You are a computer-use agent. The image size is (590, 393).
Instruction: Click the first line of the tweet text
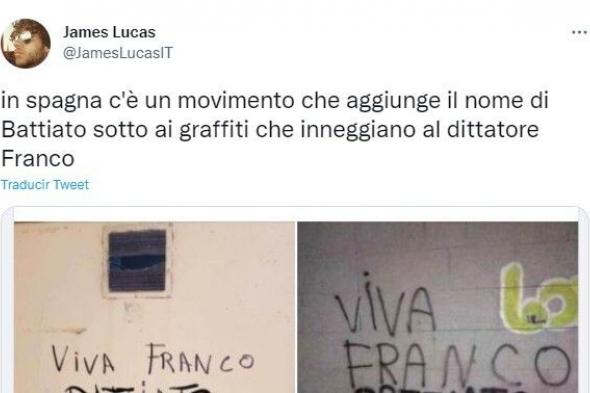(x=275, y=101)
